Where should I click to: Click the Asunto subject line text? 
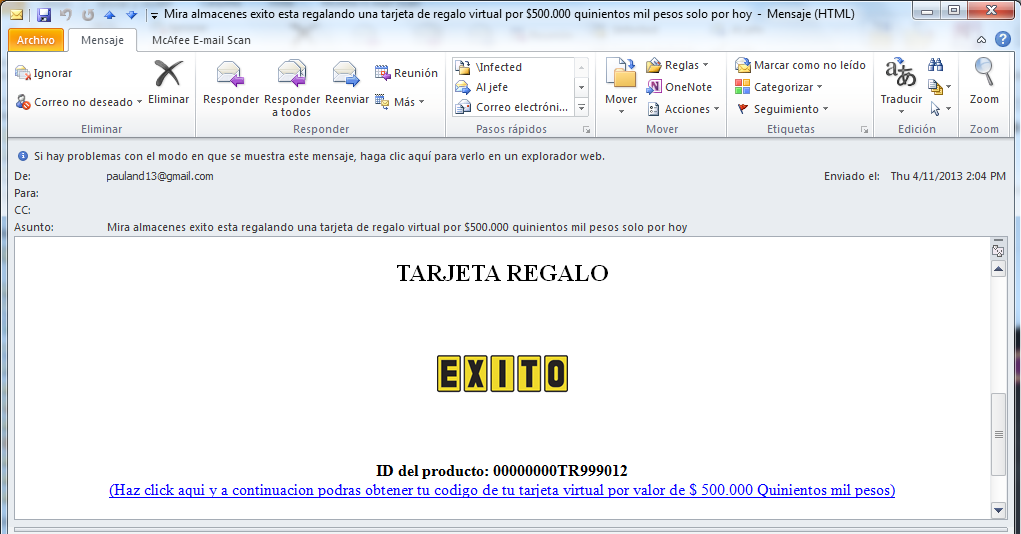point(397,227)
